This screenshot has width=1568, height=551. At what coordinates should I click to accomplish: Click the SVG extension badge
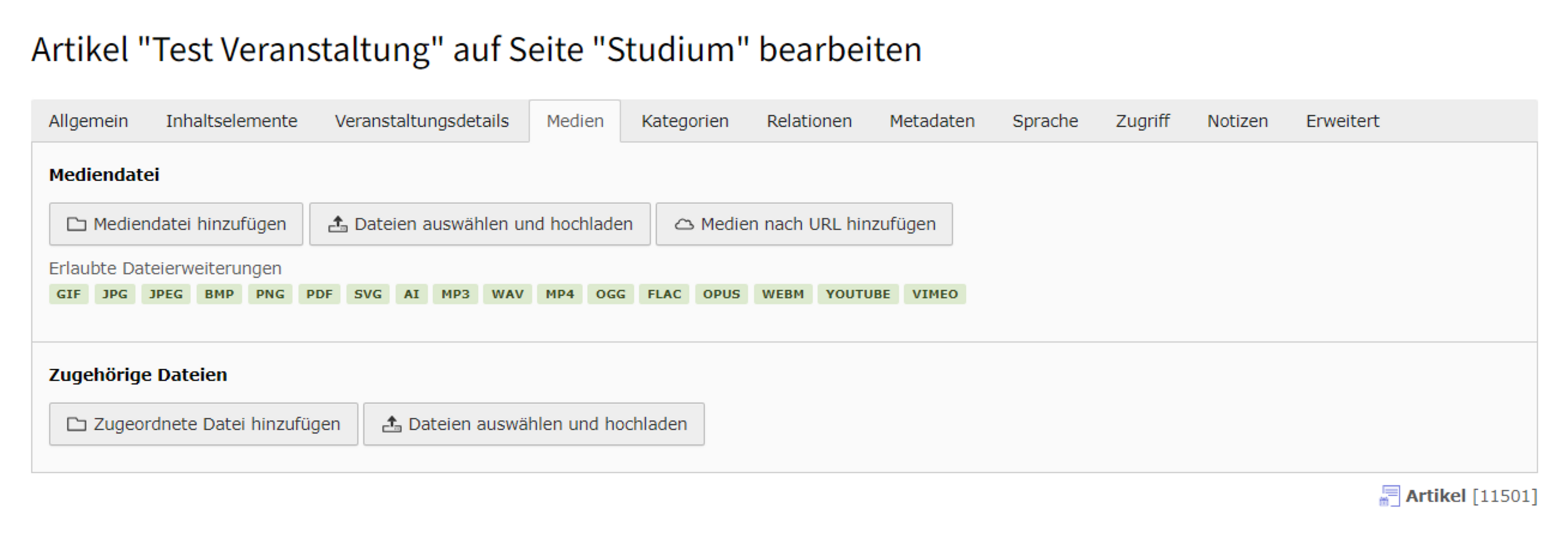click(x=368, y=294)
